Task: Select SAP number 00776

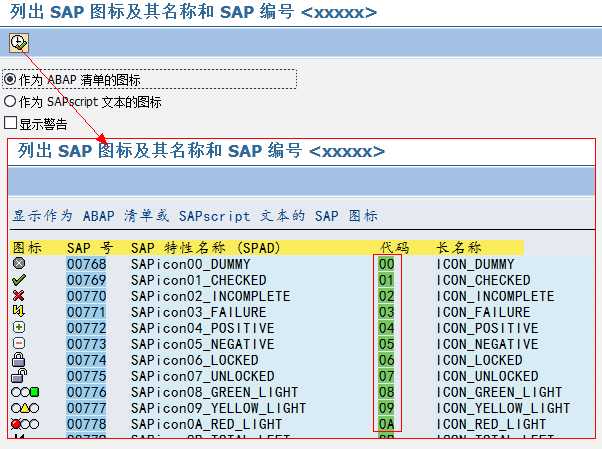Action: (x=86, y=392)
